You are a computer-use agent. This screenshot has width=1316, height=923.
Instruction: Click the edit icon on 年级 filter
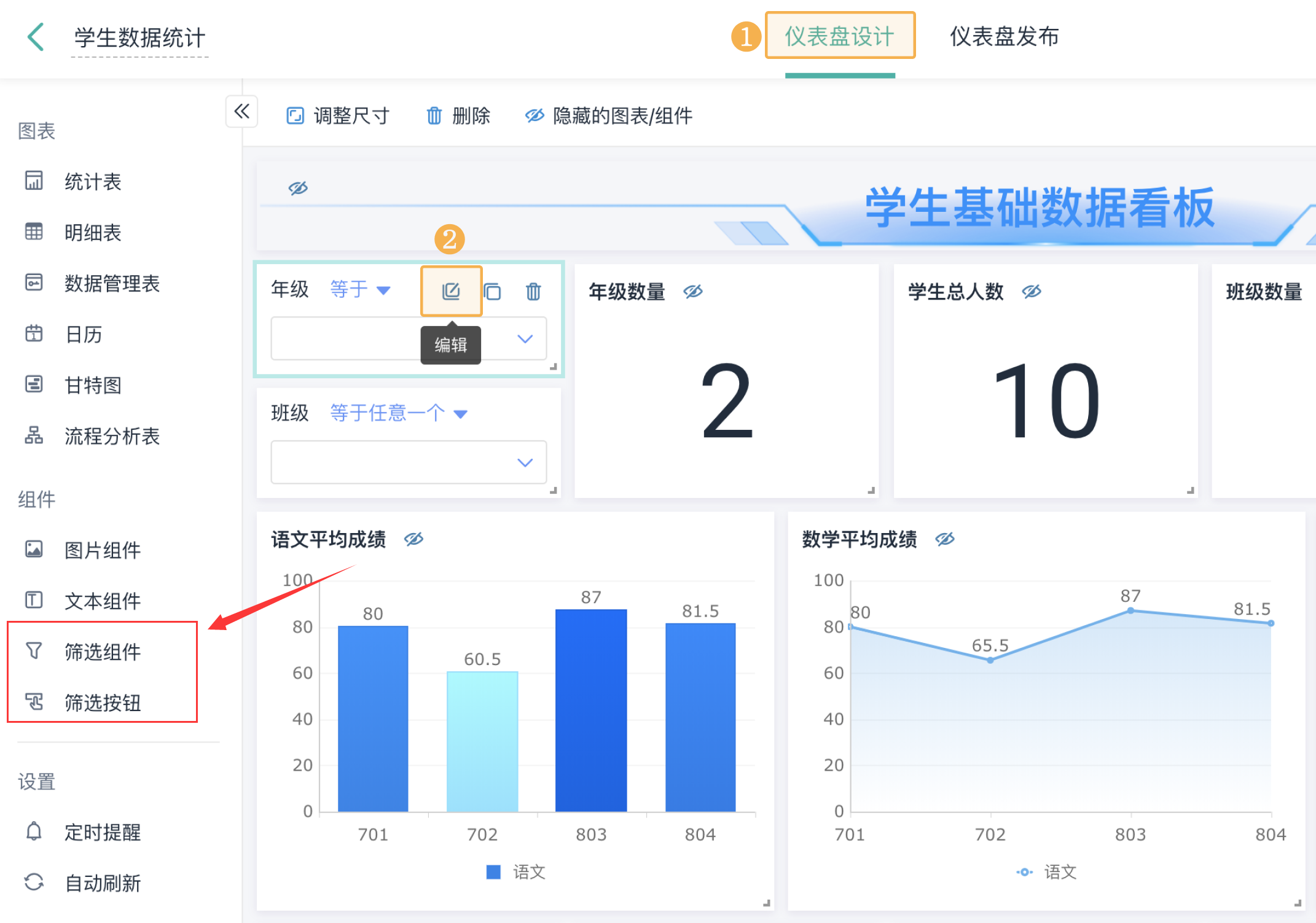(451, 291)
